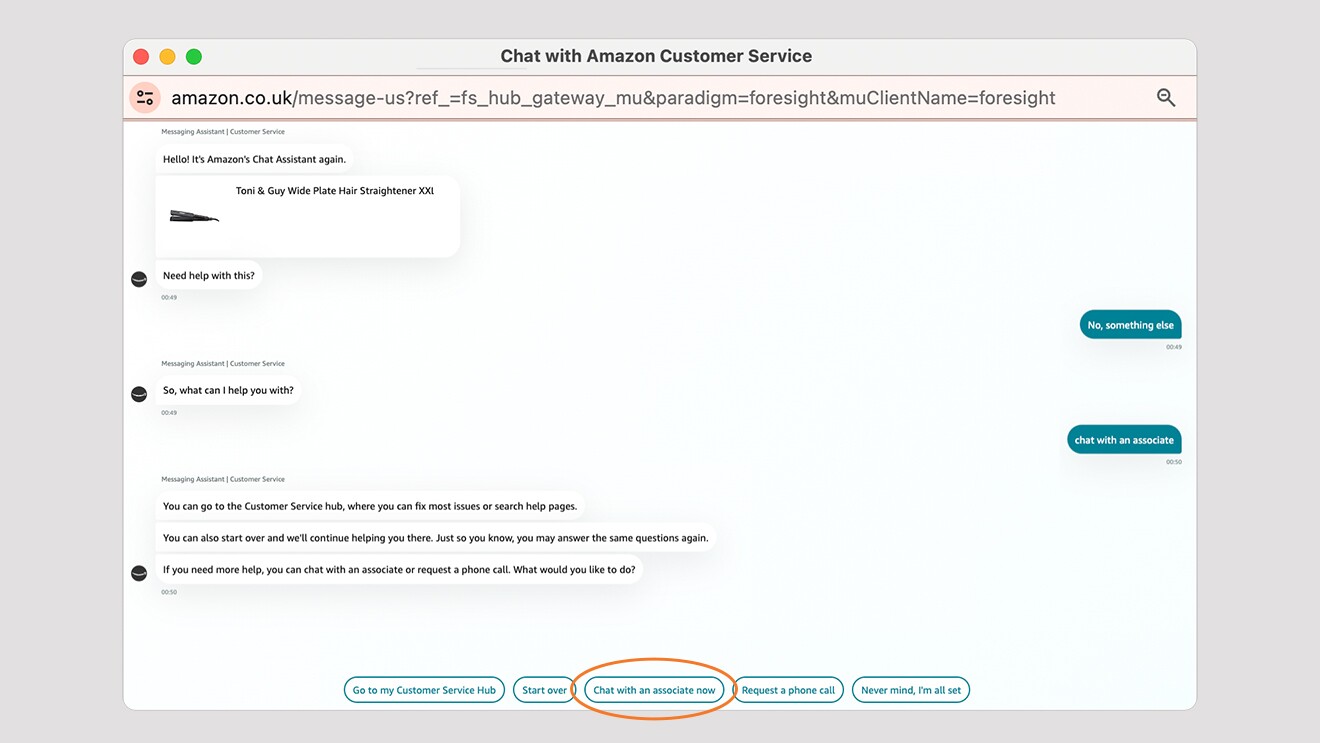The height and width of the screenshot is (743, 1320).
Task: Click assistant avatar beside "Need help with this?"
Action: point(139,279)
